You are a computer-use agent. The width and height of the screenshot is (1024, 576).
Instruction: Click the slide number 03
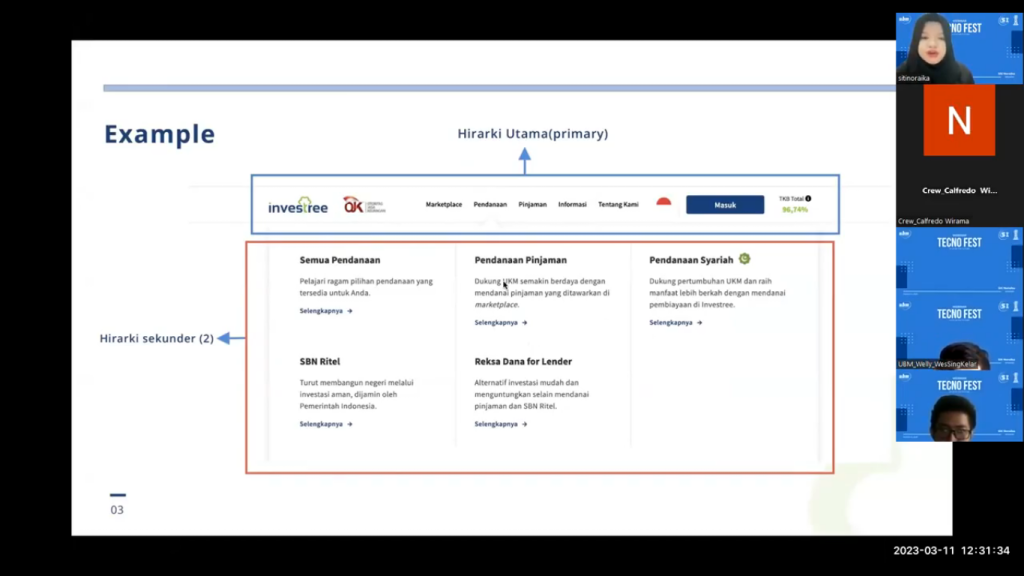[117, 509]
